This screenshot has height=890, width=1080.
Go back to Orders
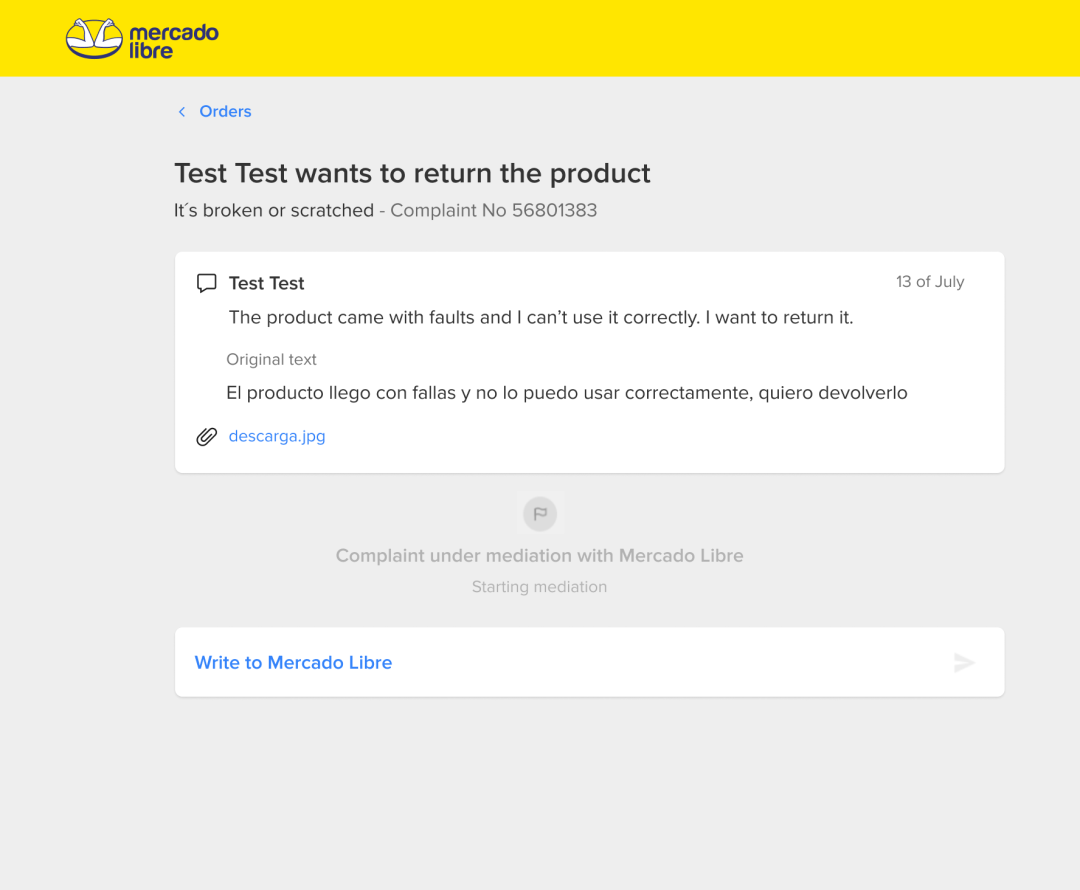(225, 112)
